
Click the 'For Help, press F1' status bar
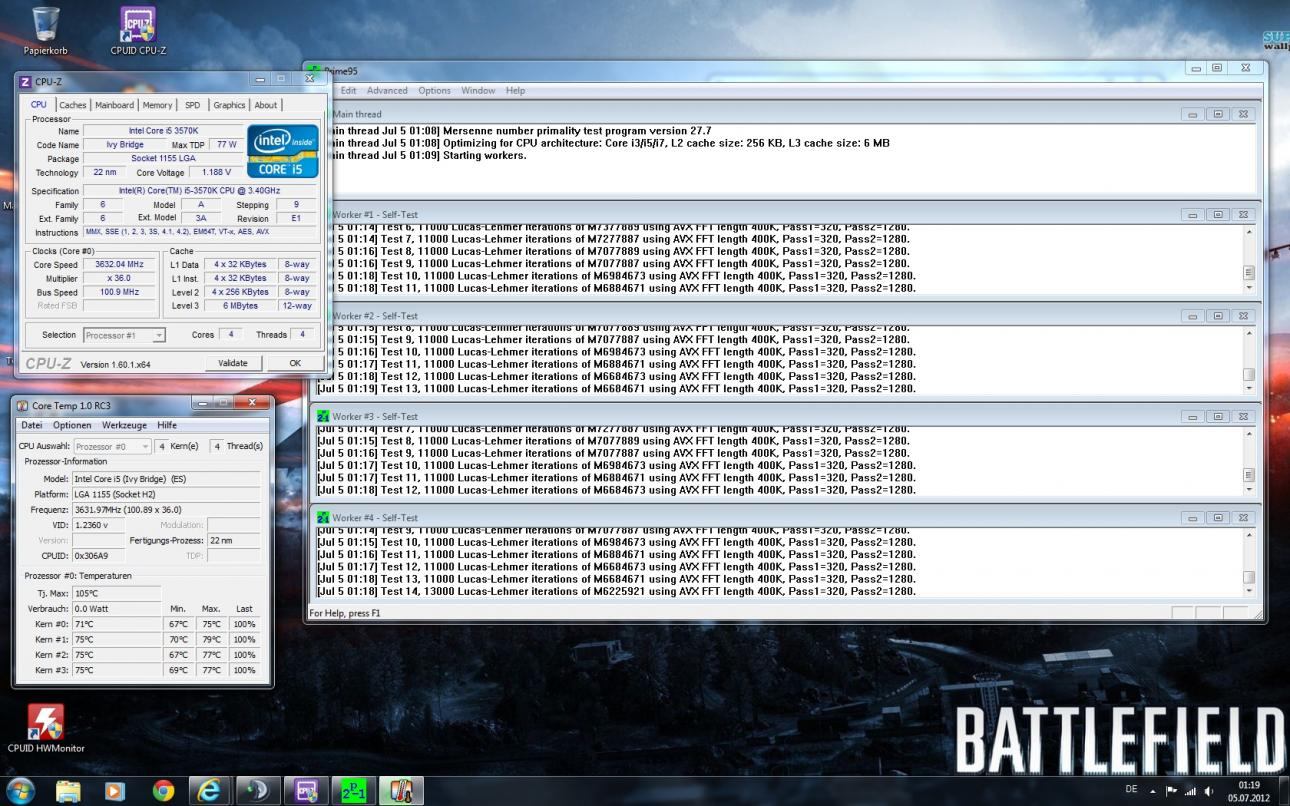pyautogui.click(x=345, y=613)
